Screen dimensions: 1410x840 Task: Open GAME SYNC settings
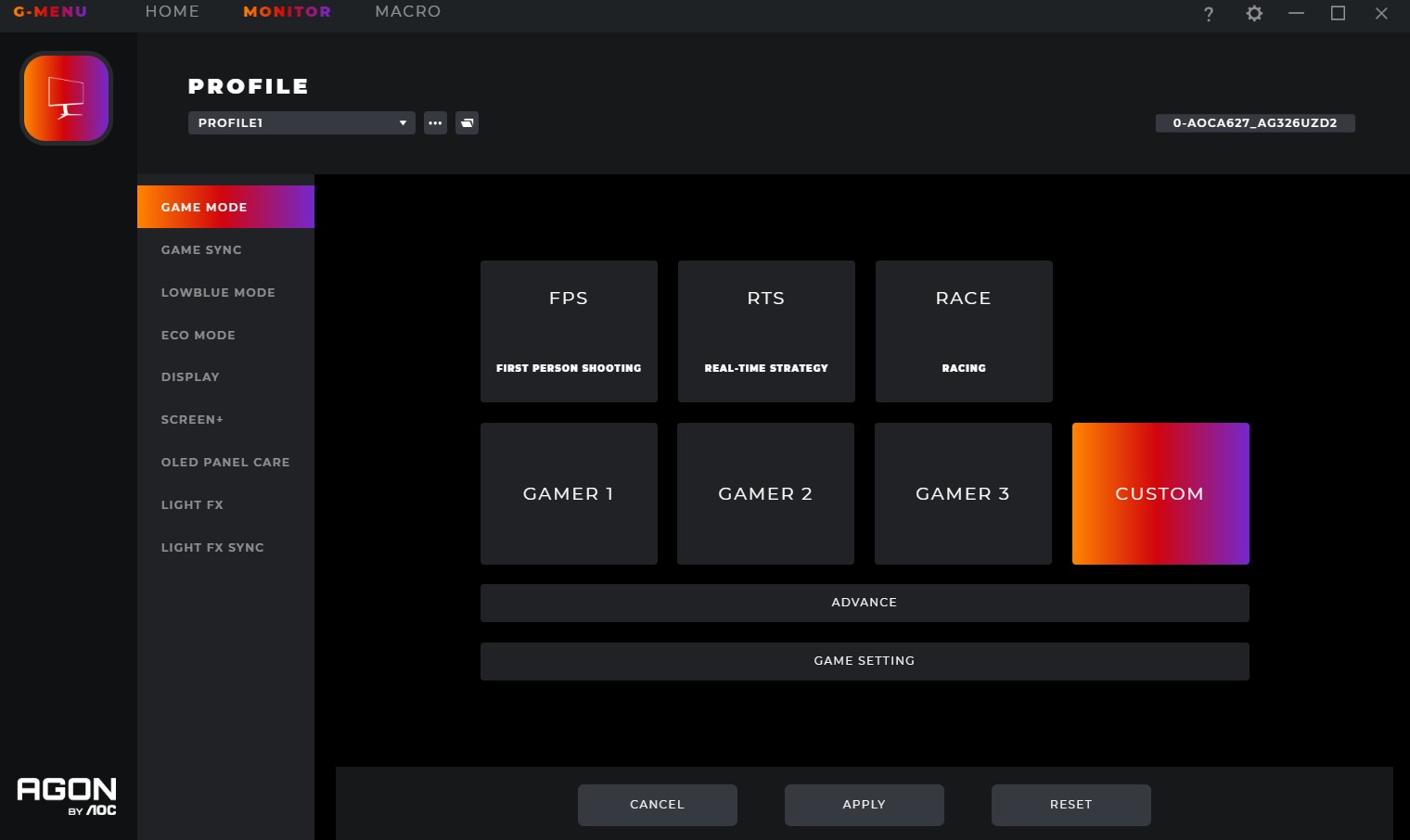point(225,249)
